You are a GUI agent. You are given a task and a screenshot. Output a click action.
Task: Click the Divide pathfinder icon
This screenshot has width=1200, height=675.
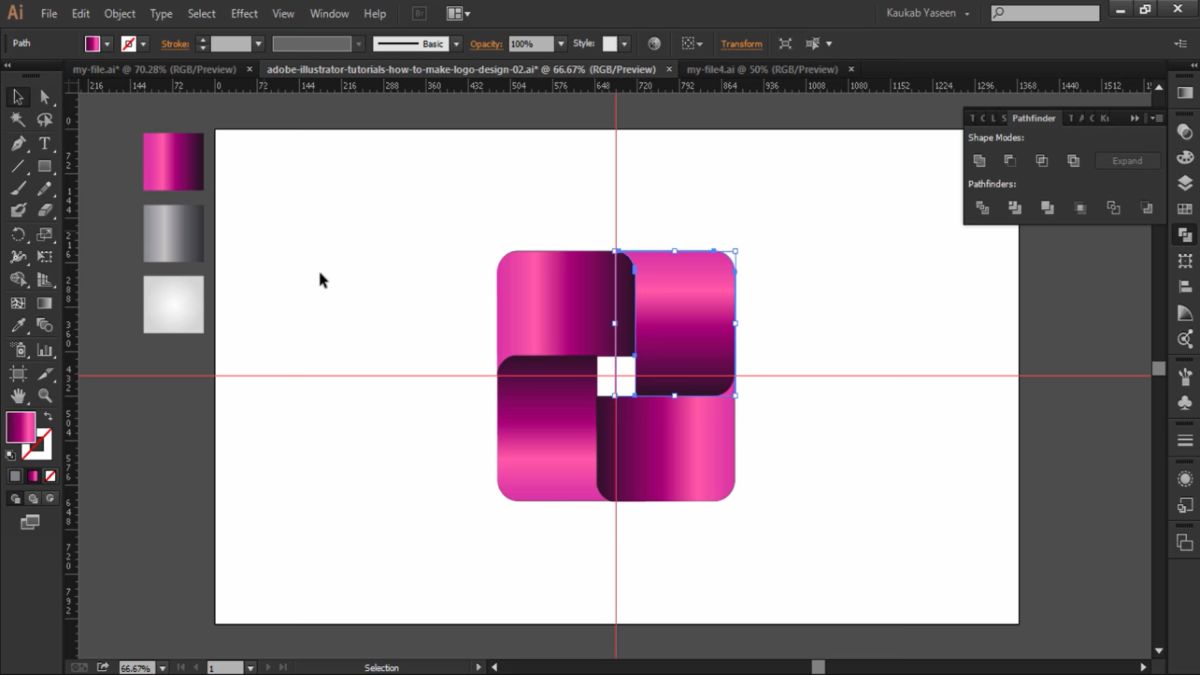(x=983, y=208)
